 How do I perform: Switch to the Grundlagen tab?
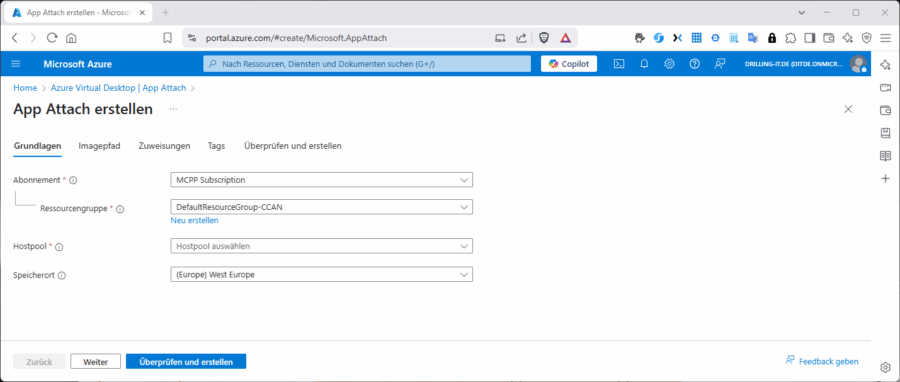point(37,146)
